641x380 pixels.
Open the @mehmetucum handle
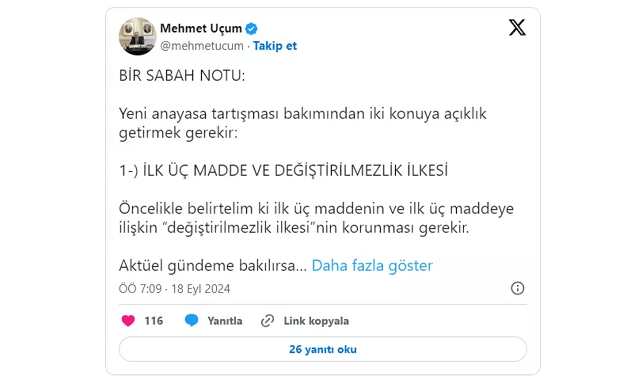[202, 46]
